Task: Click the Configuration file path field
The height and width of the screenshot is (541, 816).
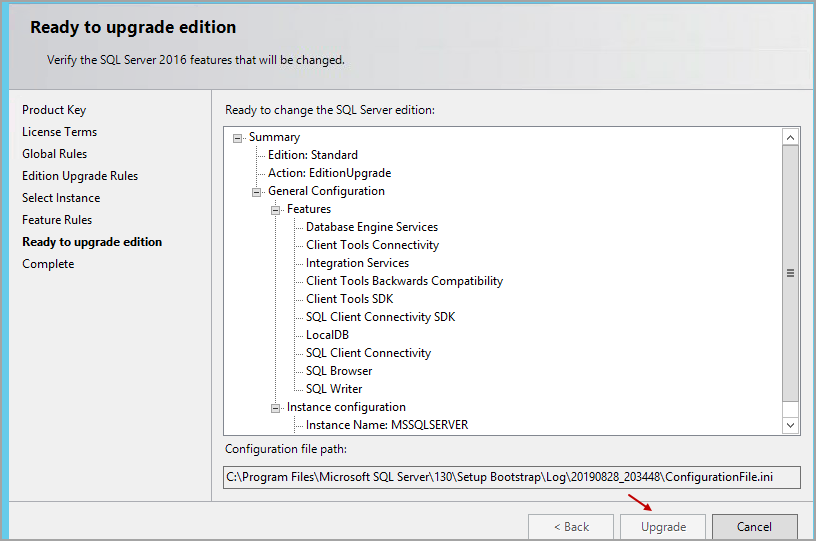Action: 512,477
